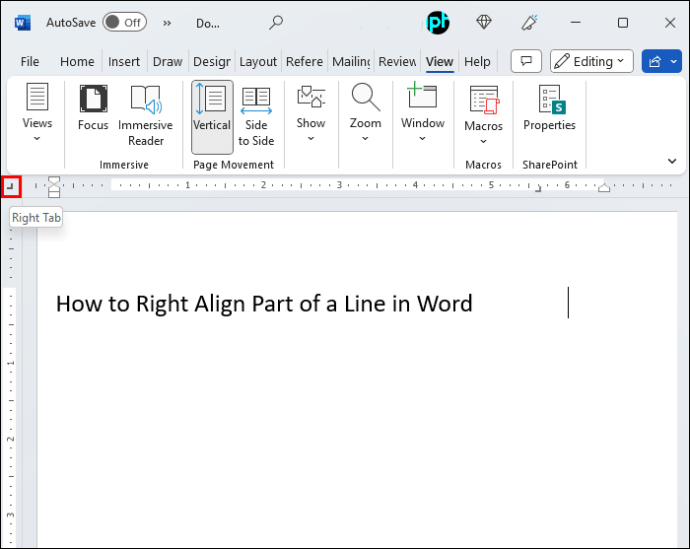Select Side to Side page movement
The width and height of the screenshot is (690, 549).
pyautogui.click(x=256, y=116)
